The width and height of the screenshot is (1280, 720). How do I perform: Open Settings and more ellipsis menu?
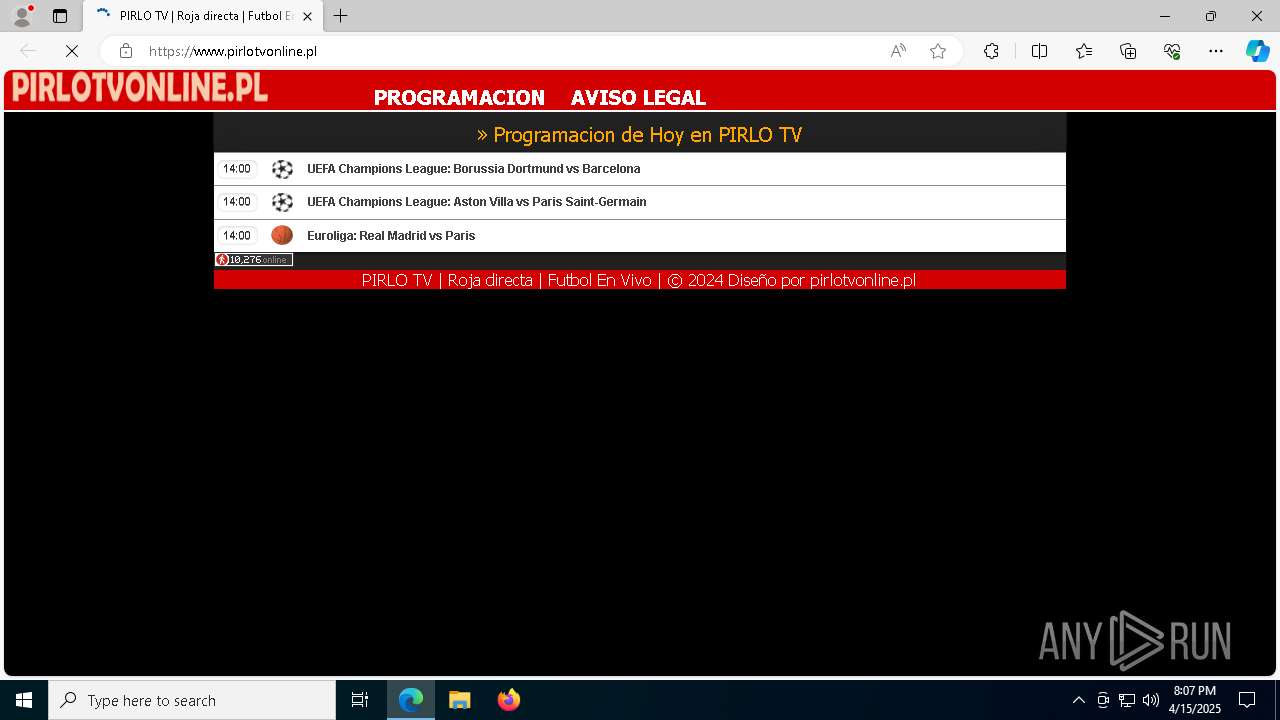point(1216,51)
